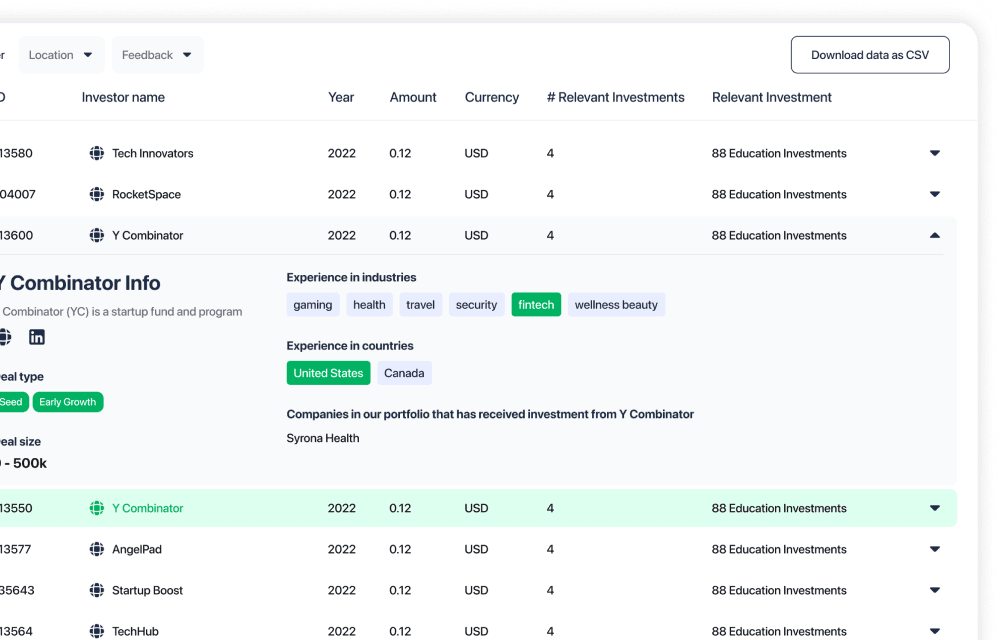
Task: Click the green globe icon in highlighted row
Action: click(96, 508)
